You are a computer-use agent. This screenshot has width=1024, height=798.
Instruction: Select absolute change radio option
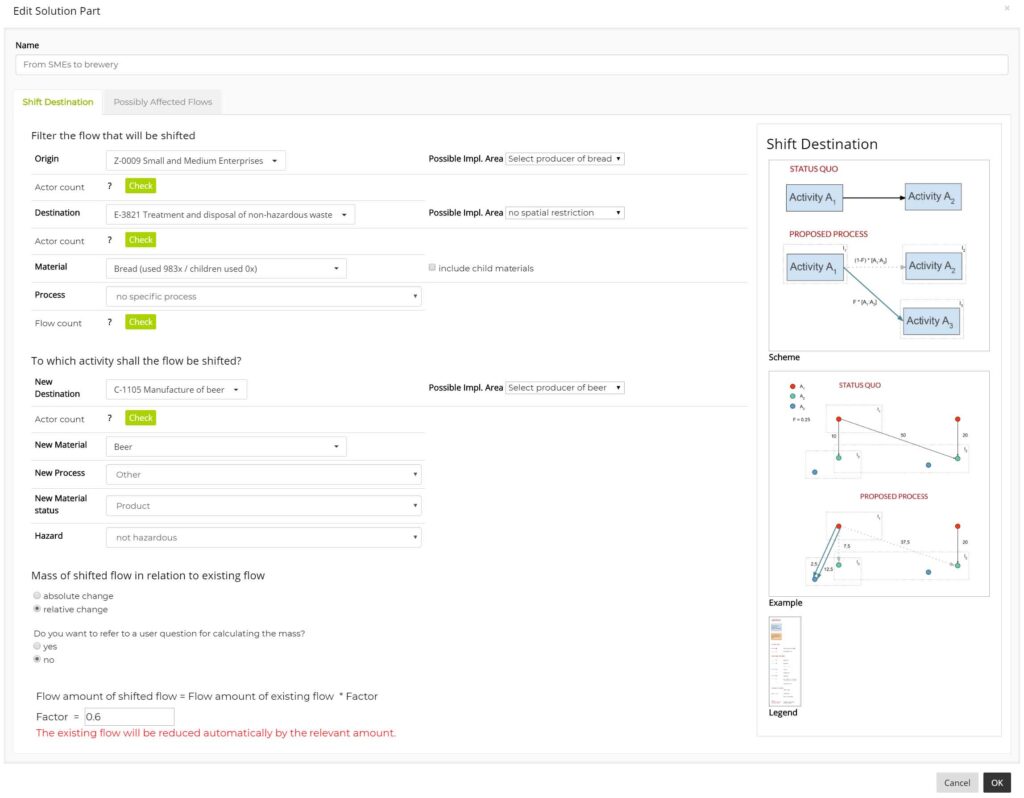tap(37, 596)
